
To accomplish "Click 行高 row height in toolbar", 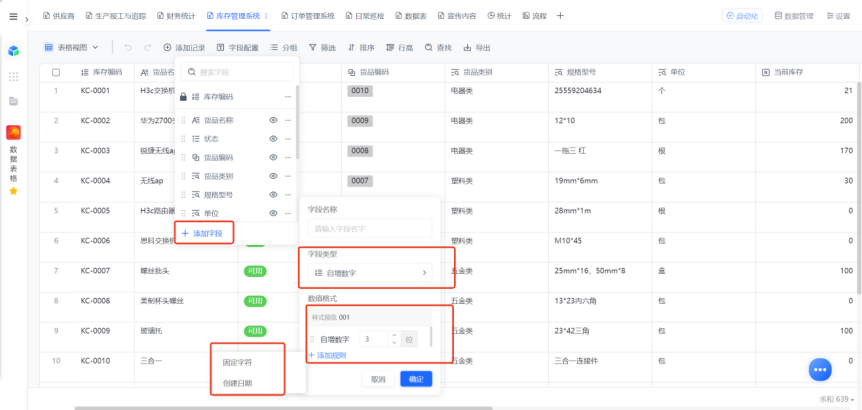I will point(400,48).
